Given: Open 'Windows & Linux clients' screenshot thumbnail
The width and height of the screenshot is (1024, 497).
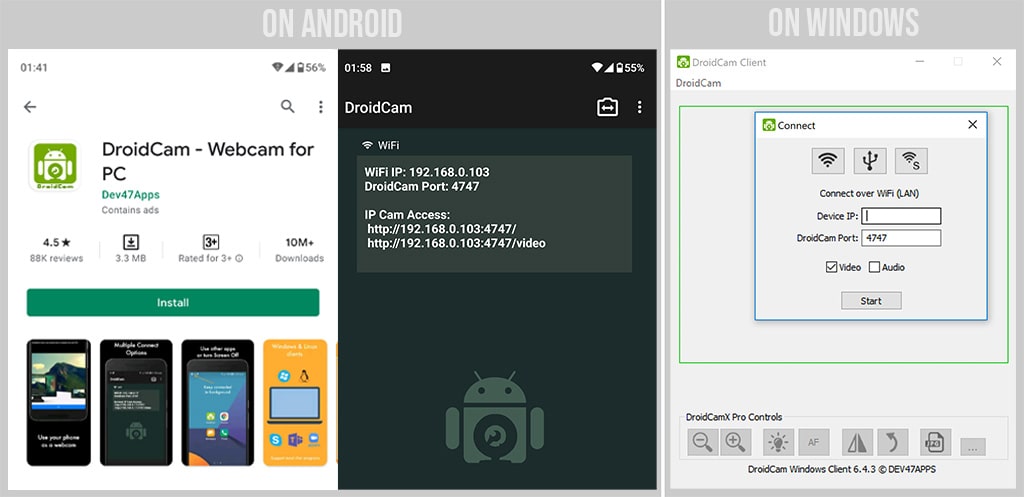Looking at the screenshot, I should (295, 402).
